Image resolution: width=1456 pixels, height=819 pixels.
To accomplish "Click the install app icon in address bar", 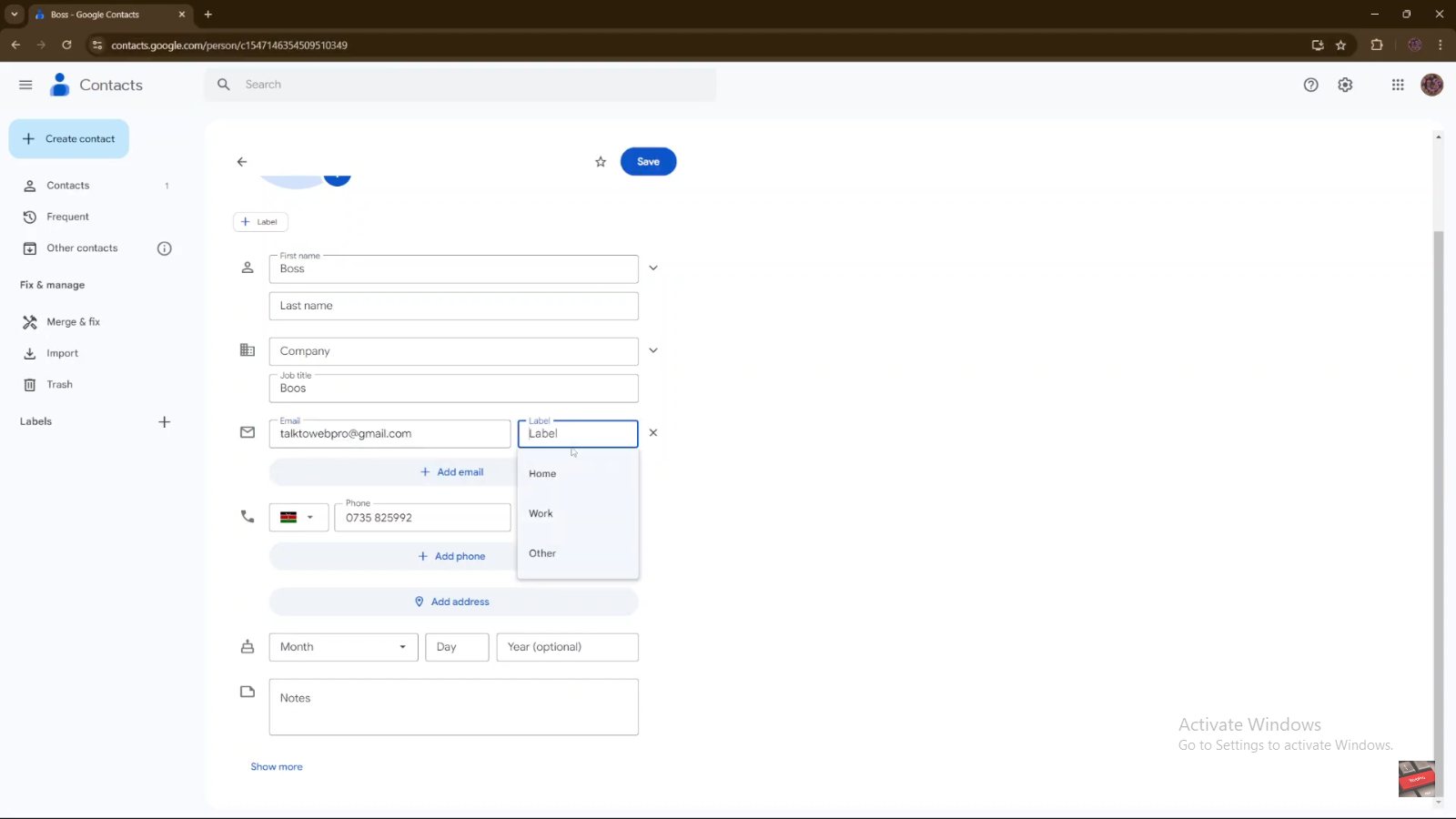I will [x=1317, y=45].
